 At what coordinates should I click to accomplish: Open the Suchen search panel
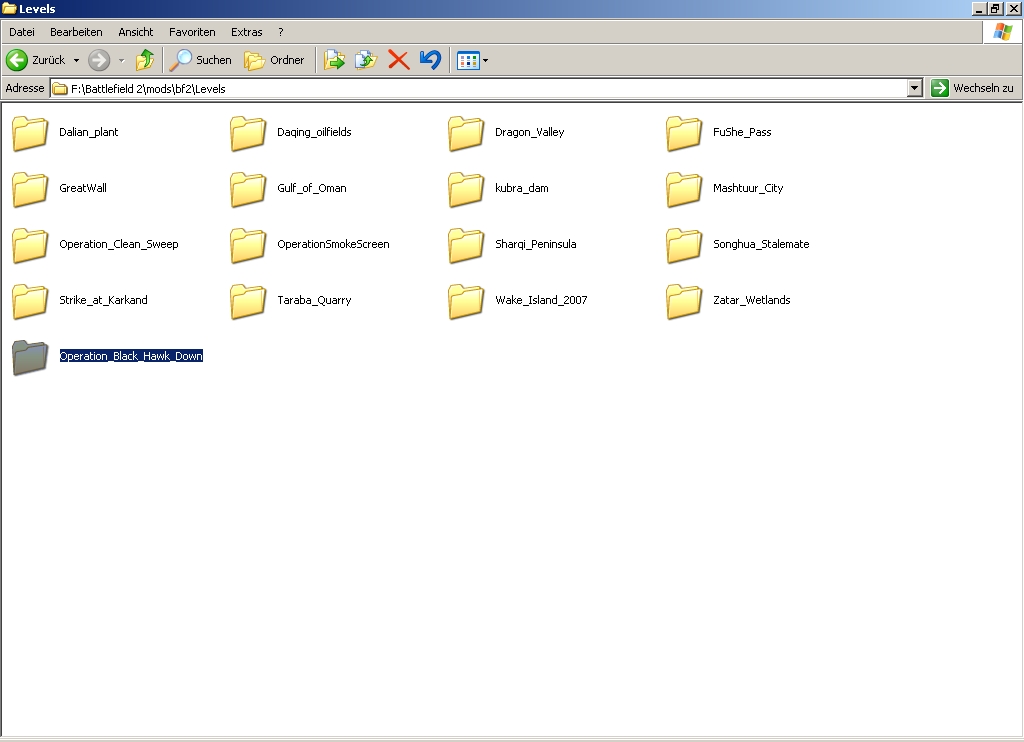200,60
